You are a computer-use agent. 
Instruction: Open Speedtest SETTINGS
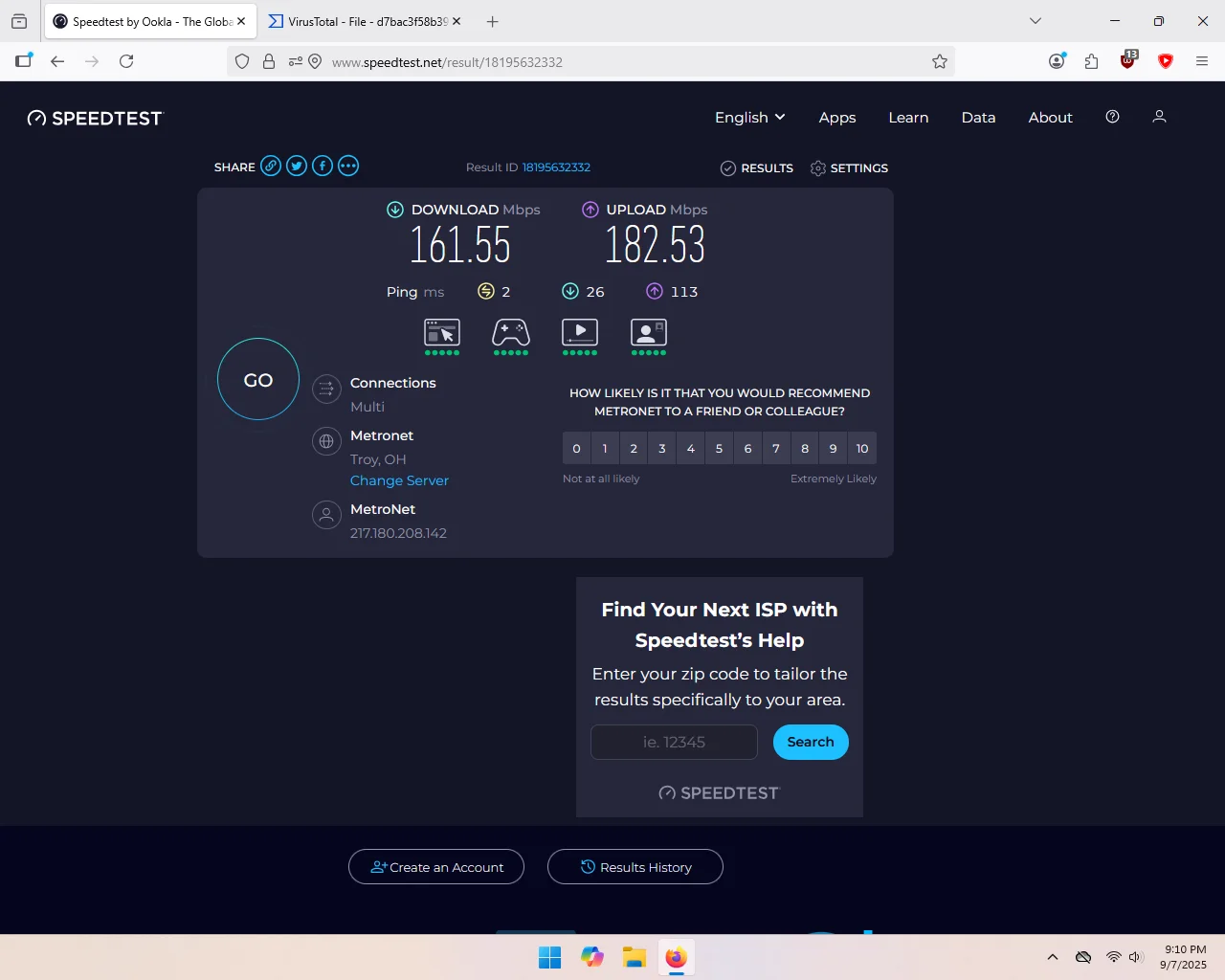click(849, 168)
